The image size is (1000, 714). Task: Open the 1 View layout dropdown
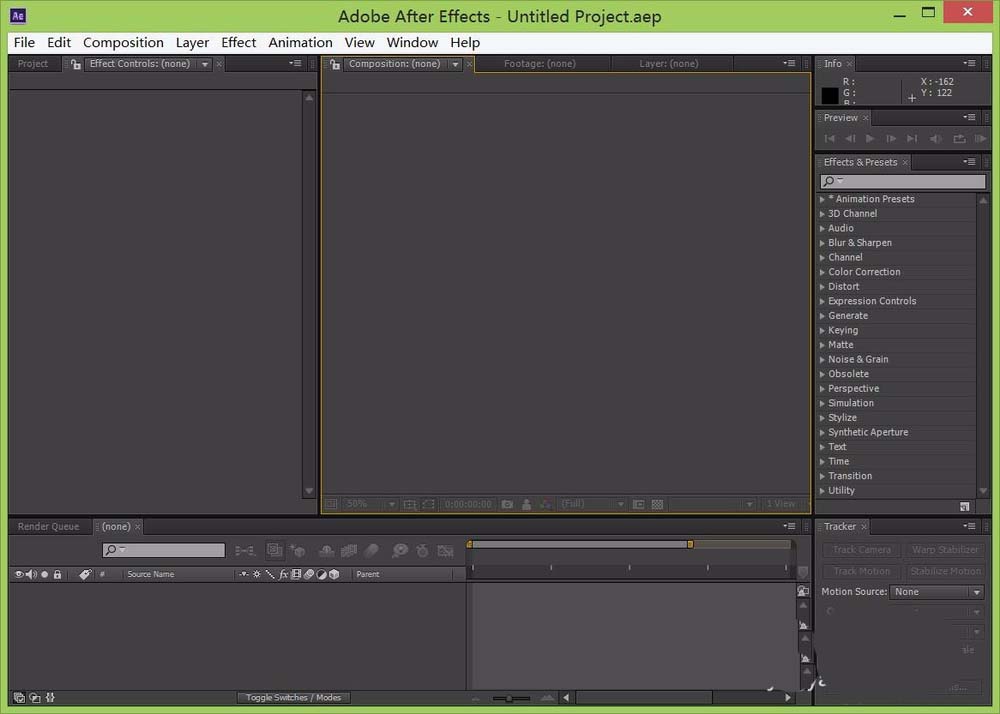(x=786, y=504)
